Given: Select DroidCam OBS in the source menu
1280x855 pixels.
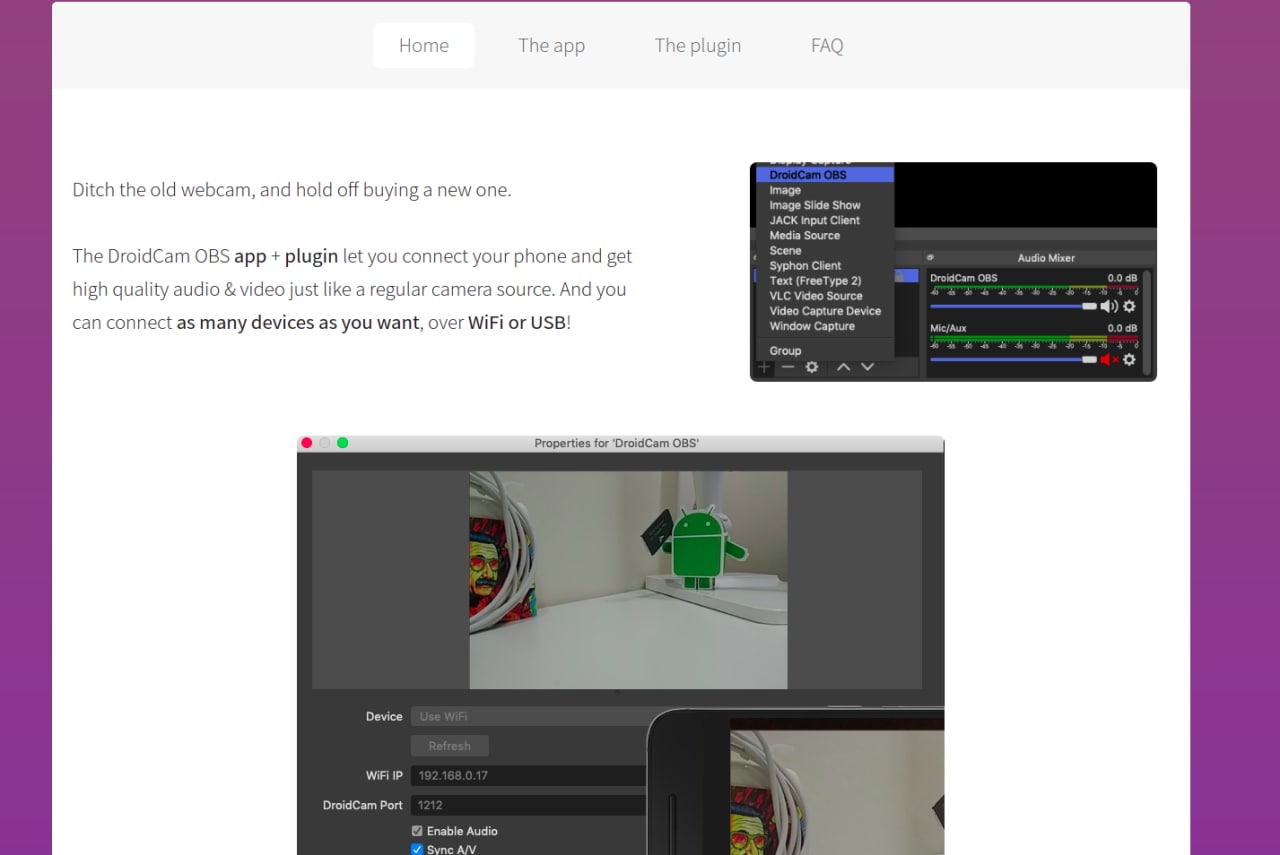Looking at the screenshot, I should tap(824, 175).
